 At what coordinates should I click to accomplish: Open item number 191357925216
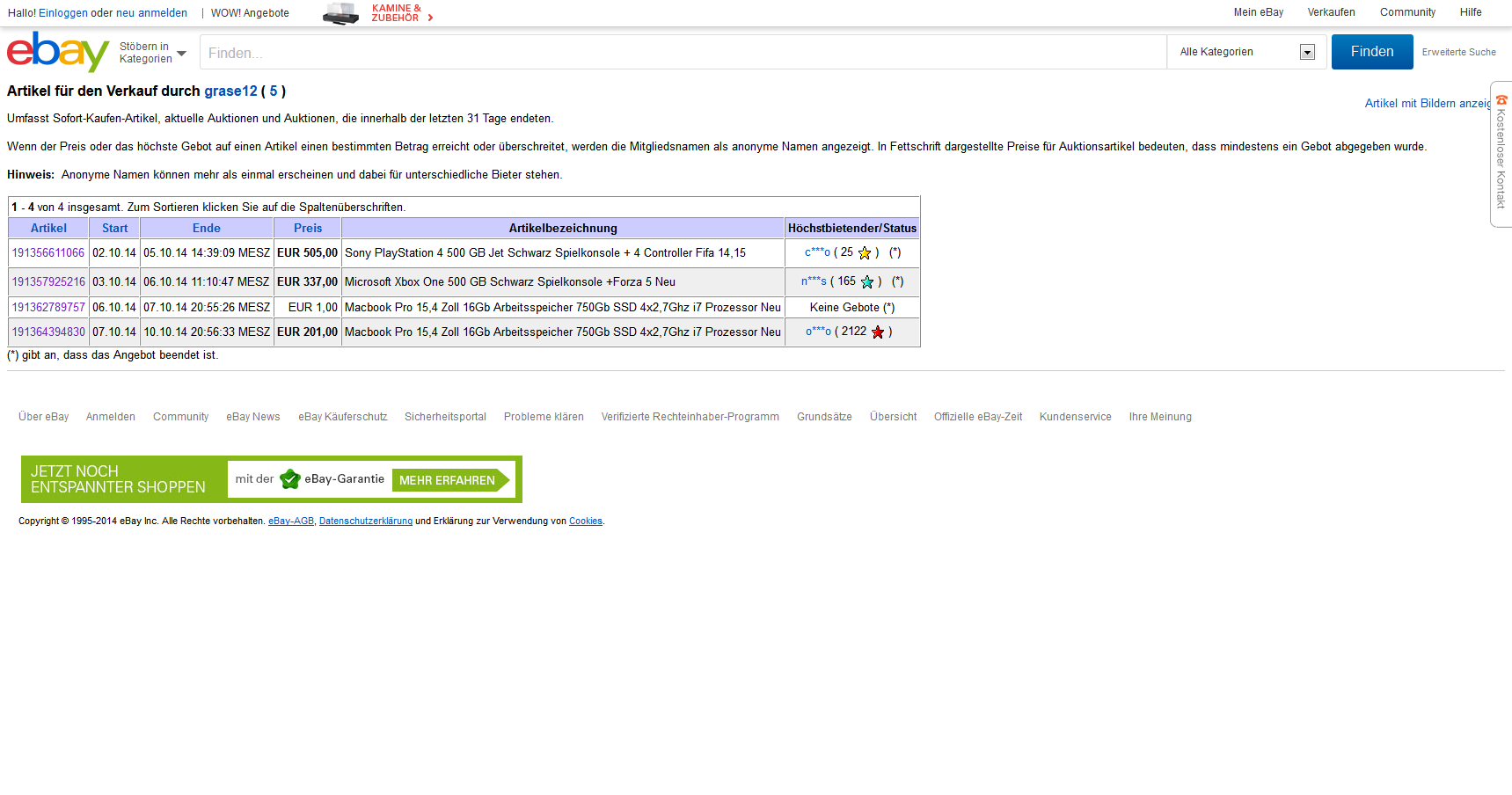coord(48,282)
